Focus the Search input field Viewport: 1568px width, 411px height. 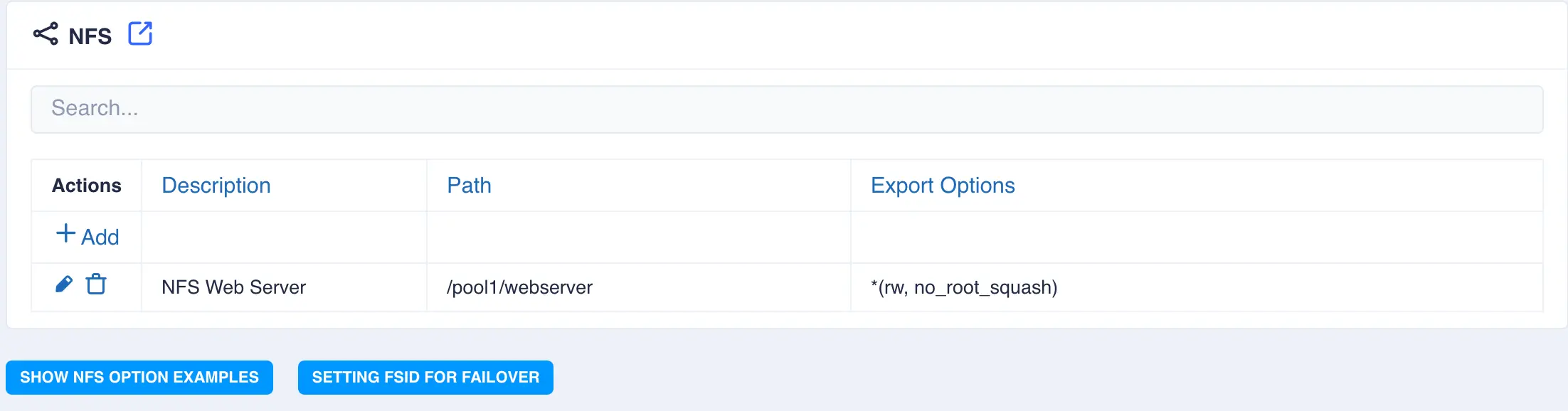[x=786, y=109]
